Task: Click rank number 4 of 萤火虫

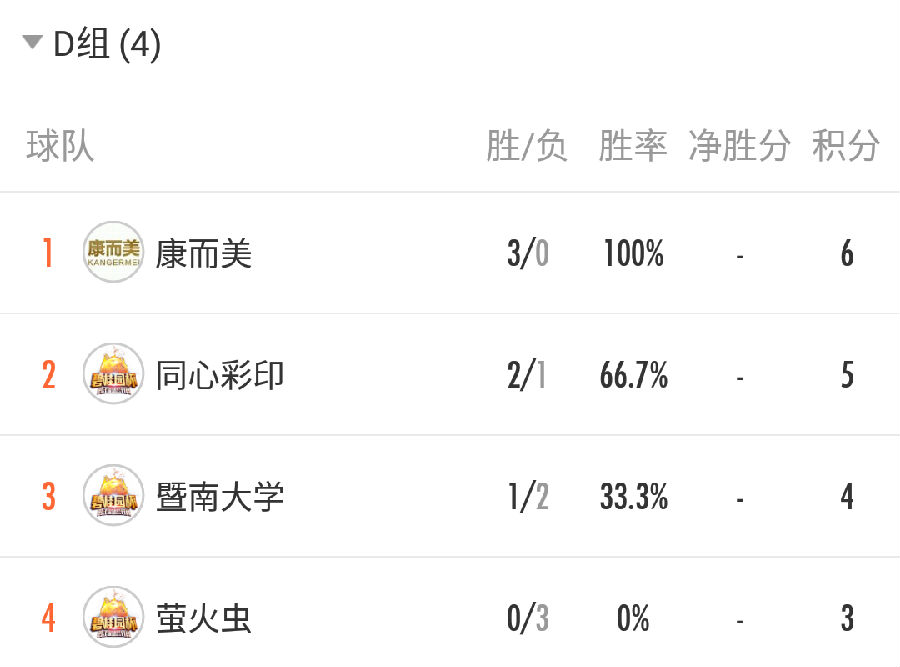Action: 49,618
